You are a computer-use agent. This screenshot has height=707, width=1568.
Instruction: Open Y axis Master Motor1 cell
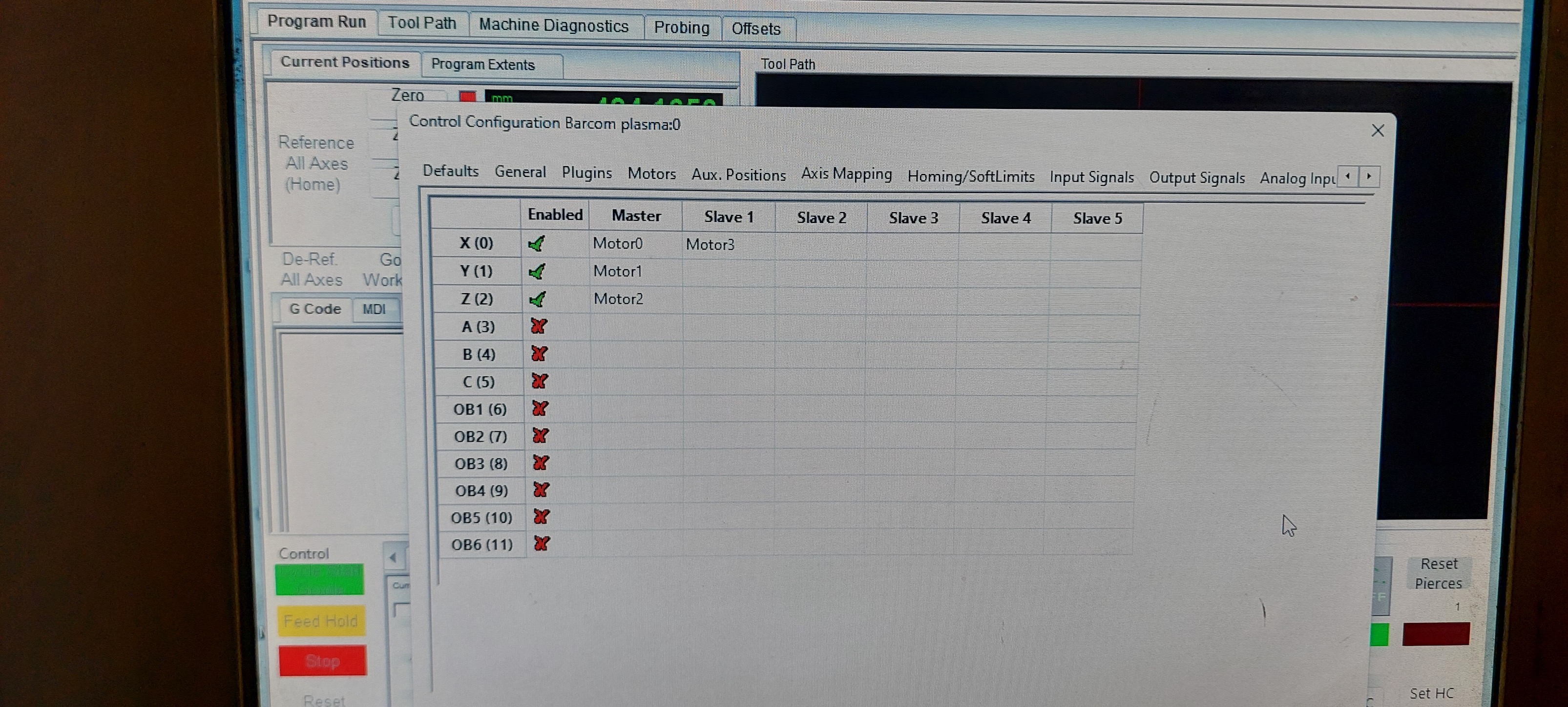tap(617, 272)
